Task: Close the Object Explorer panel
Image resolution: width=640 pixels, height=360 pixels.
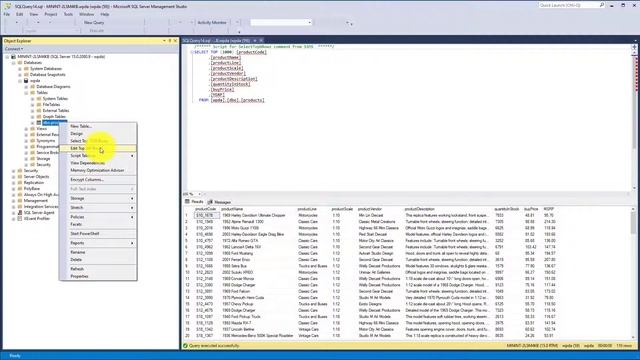Action: pos(176,41)
